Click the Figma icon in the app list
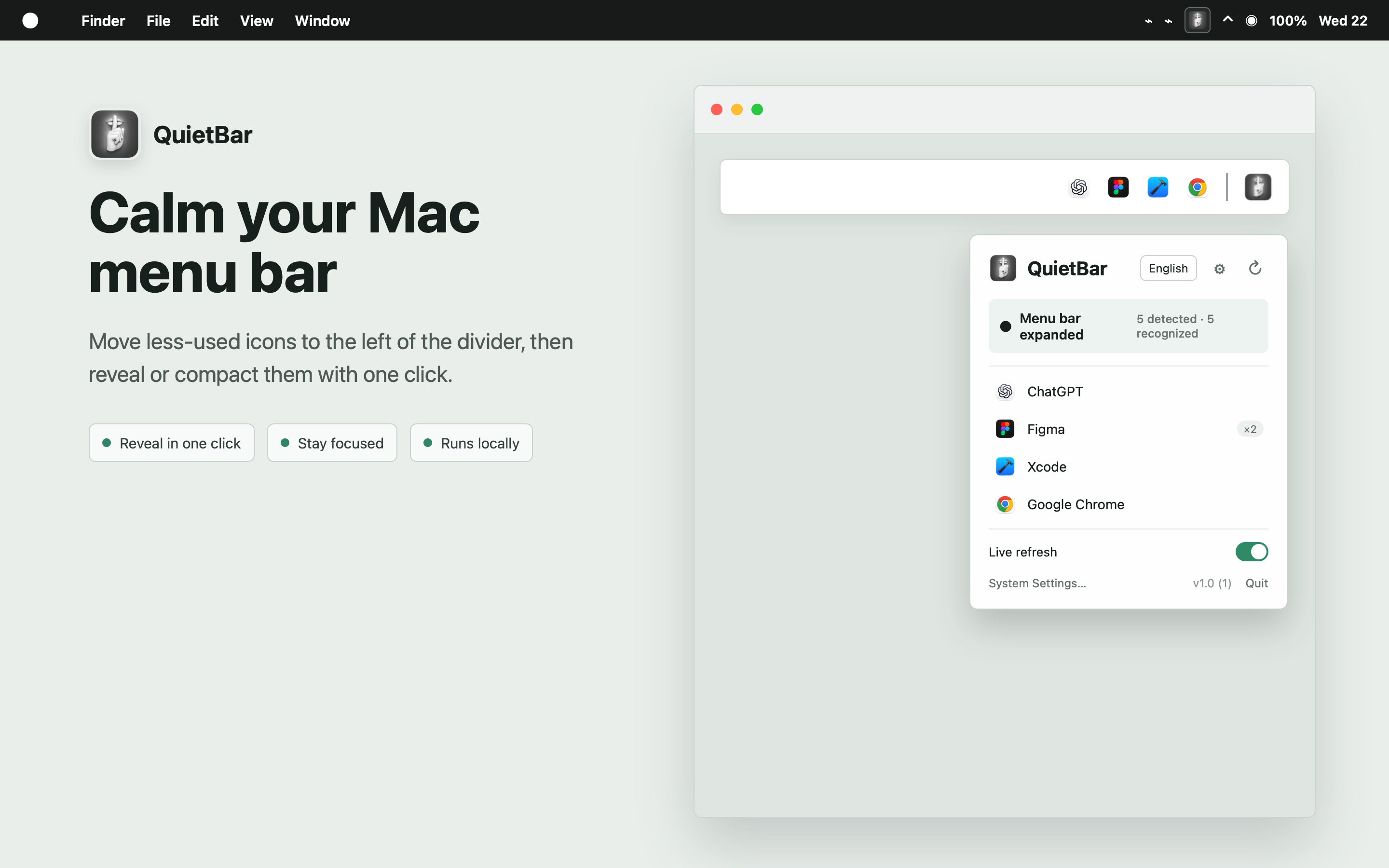This screenshot has height=868, width=1389. click(x=1005, y=429)
